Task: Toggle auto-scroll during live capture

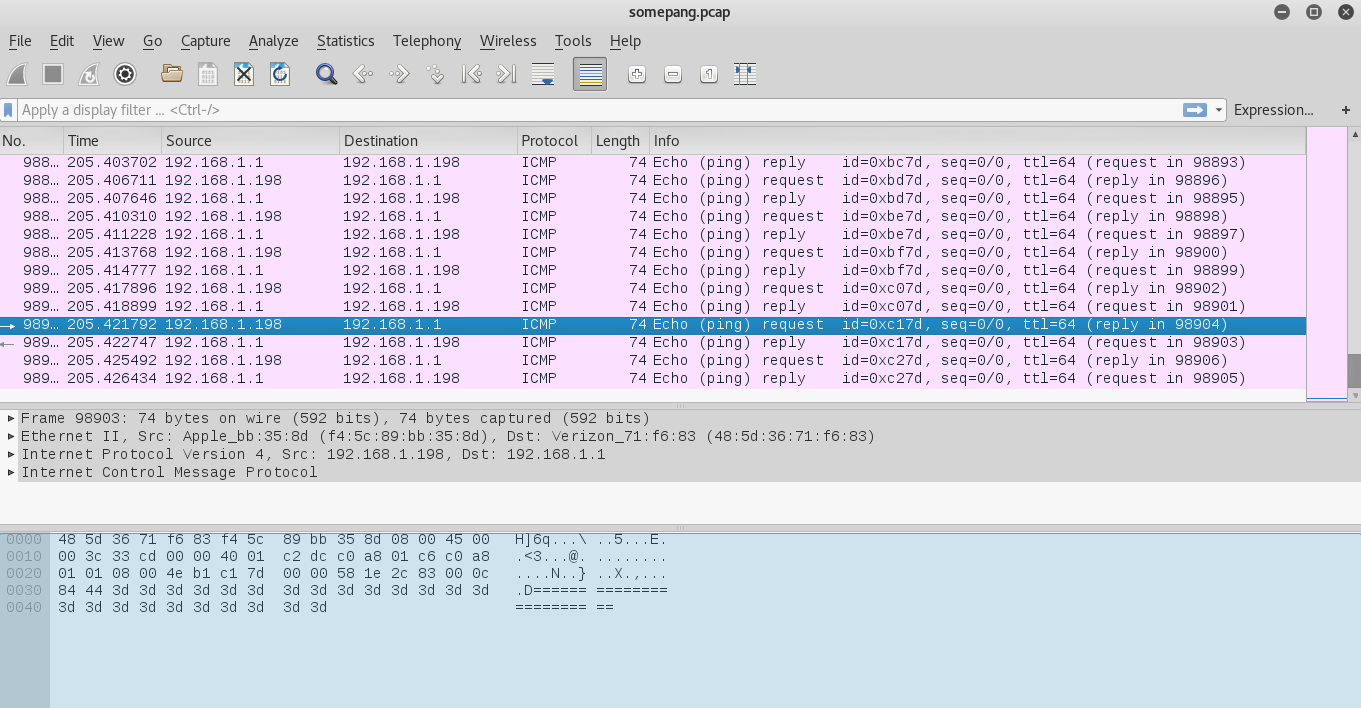Action: click(543, 74)
